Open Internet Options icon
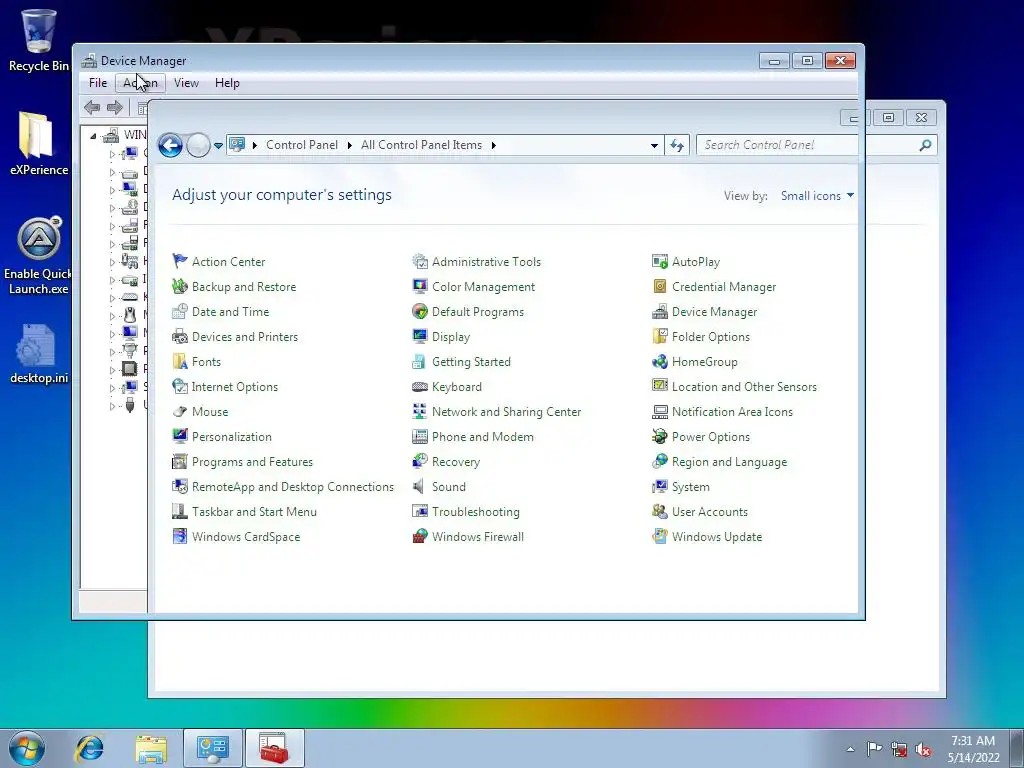The height and width of the screenshot is (768, 1024). 180,387
